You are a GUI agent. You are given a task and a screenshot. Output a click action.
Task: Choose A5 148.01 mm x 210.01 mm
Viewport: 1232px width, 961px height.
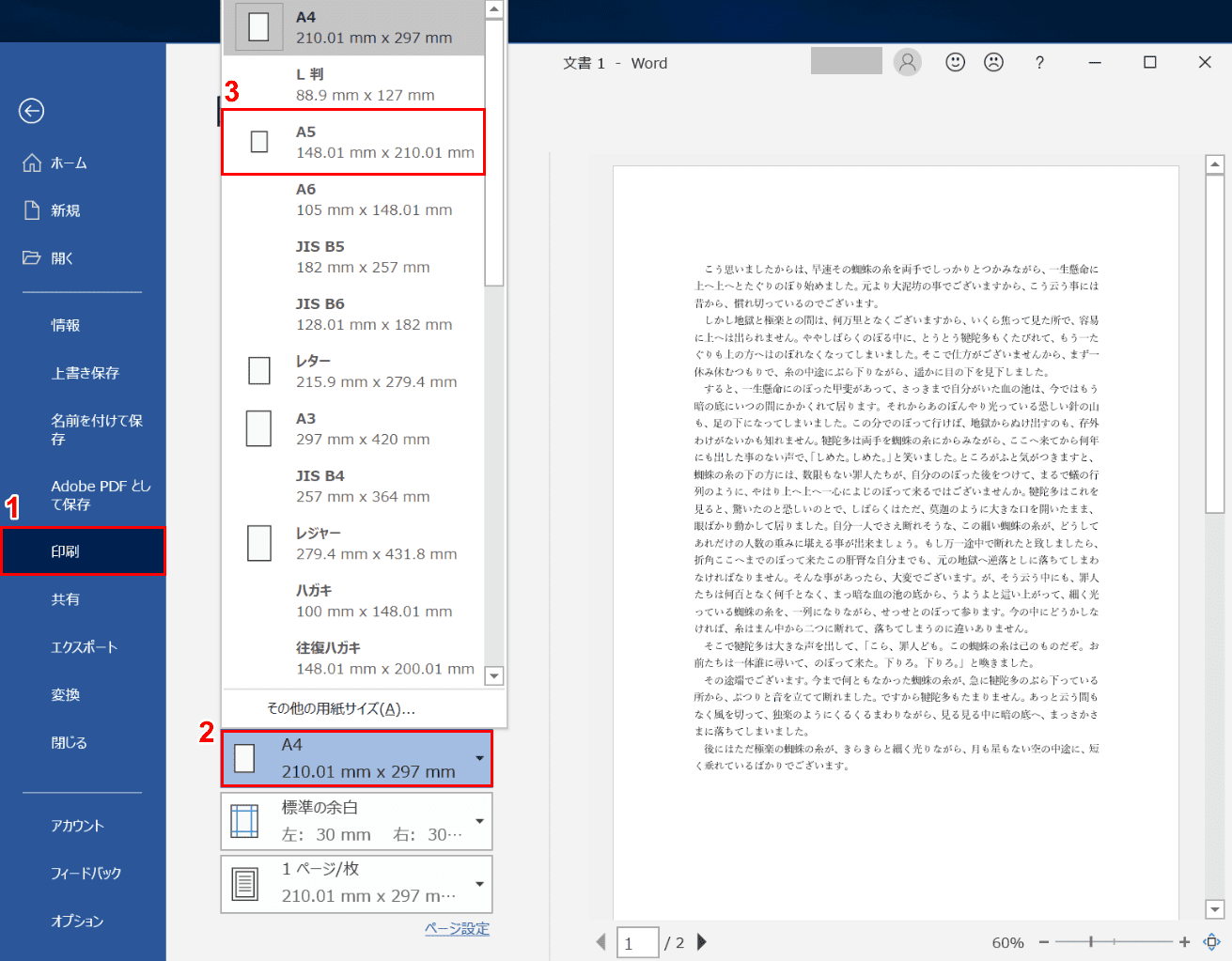pyautogui.click(x=353, y=142)
